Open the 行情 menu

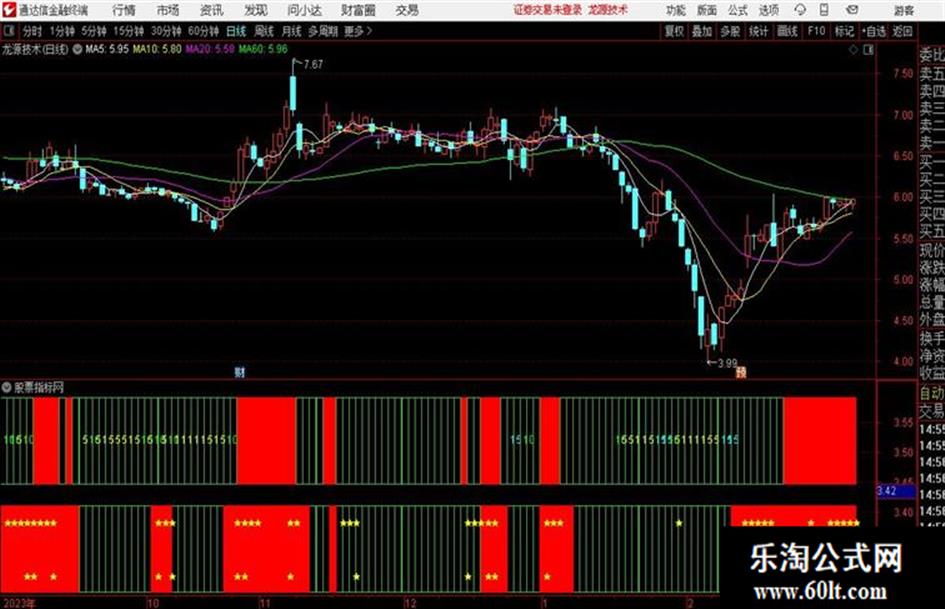(124, 10)
